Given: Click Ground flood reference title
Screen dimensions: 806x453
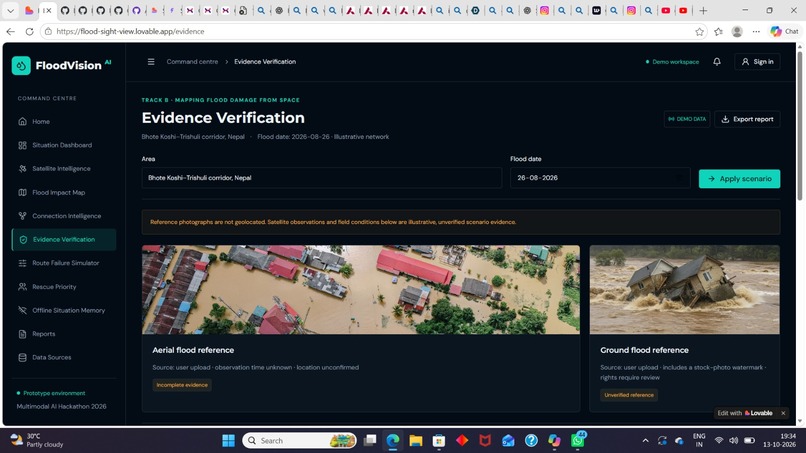Looking at the screenshot, I should tap(644, 350).
